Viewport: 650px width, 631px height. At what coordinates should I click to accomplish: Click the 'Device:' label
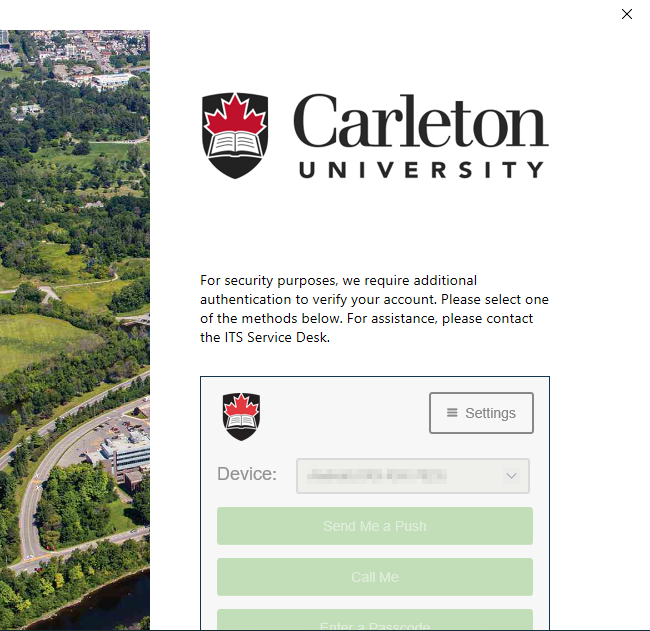click(x=247, y=474)
